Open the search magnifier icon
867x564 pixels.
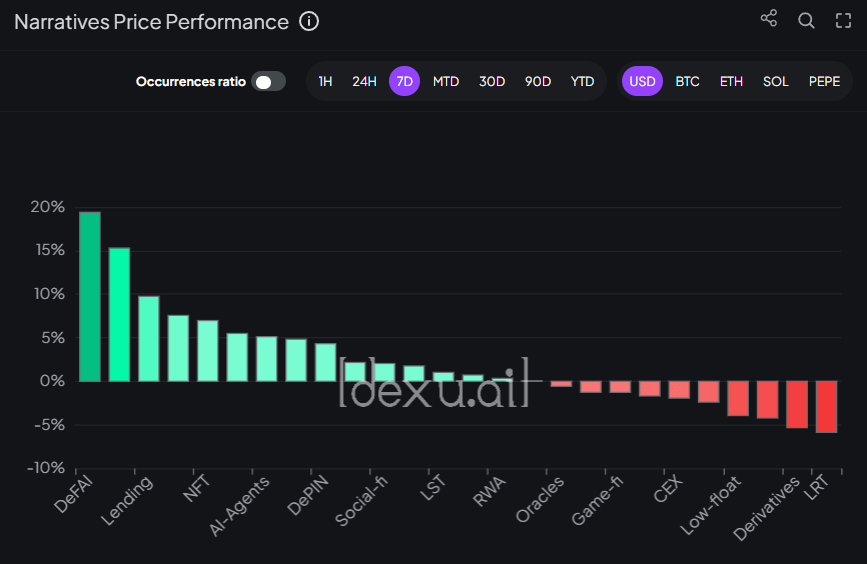tap(806, 21)
